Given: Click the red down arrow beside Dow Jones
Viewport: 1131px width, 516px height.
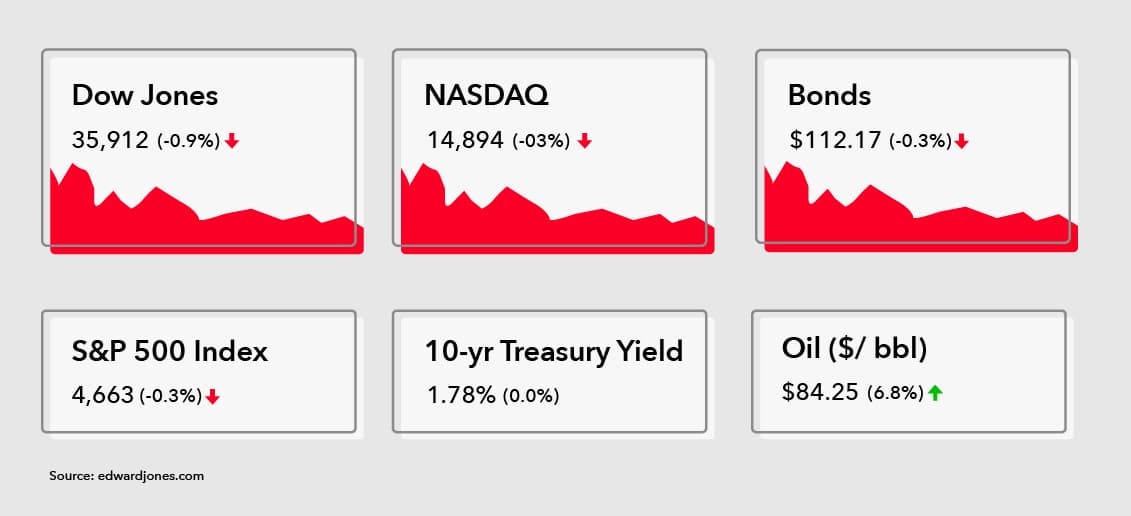Looking at the screenshot, I should pos(232,141).
